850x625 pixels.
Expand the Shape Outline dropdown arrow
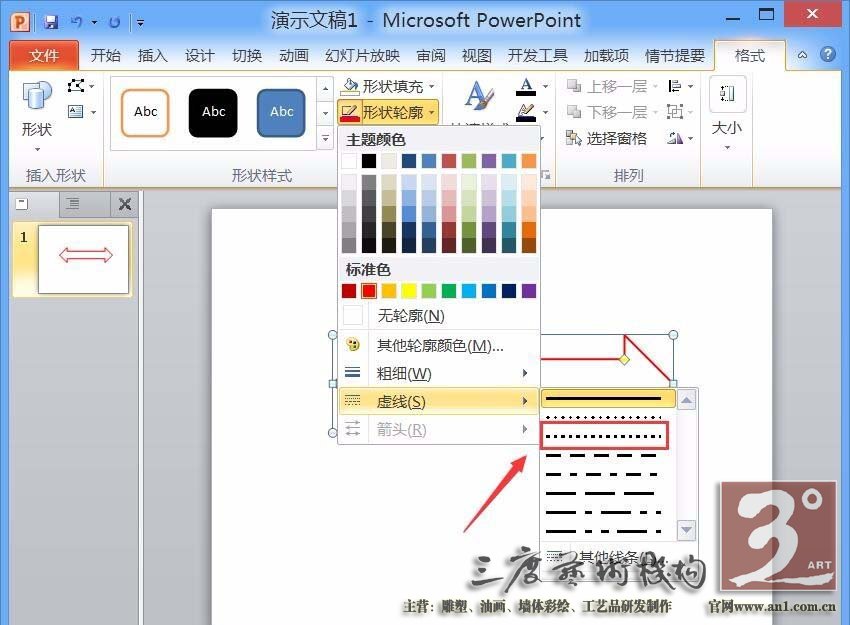pos(432,113)
